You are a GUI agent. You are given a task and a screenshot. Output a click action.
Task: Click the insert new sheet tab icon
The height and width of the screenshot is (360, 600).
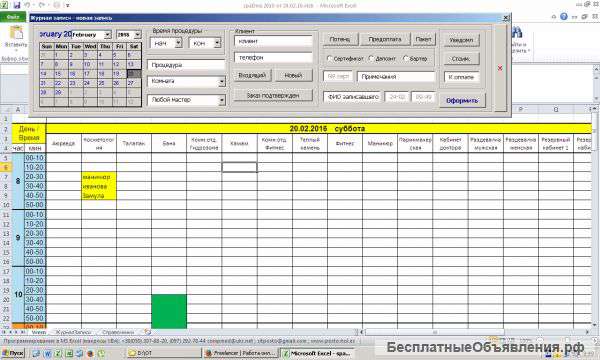147,332
